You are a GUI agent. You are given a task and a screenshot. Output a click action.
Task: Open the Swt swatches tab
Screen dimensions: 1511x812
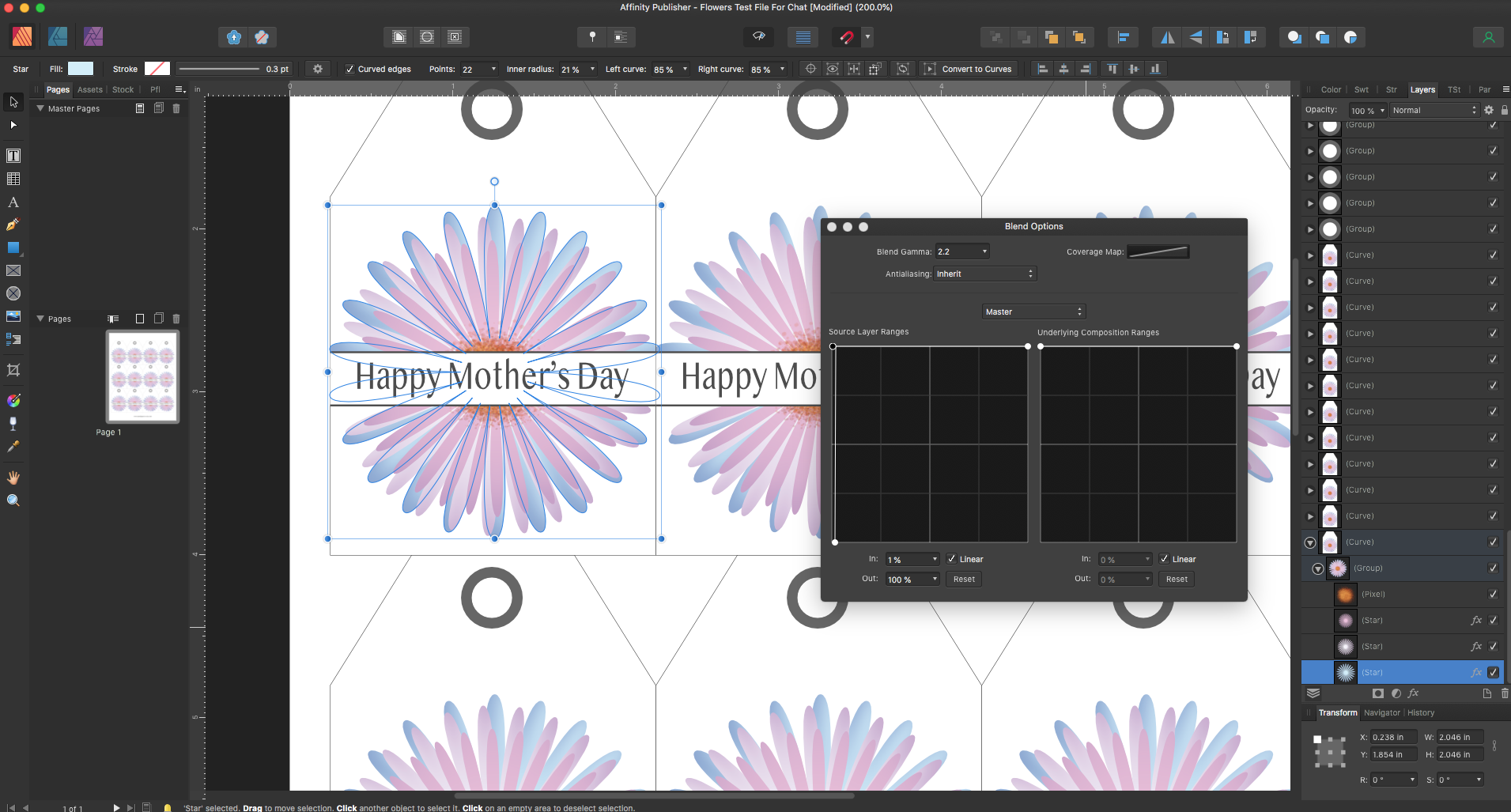(1362, 89)
